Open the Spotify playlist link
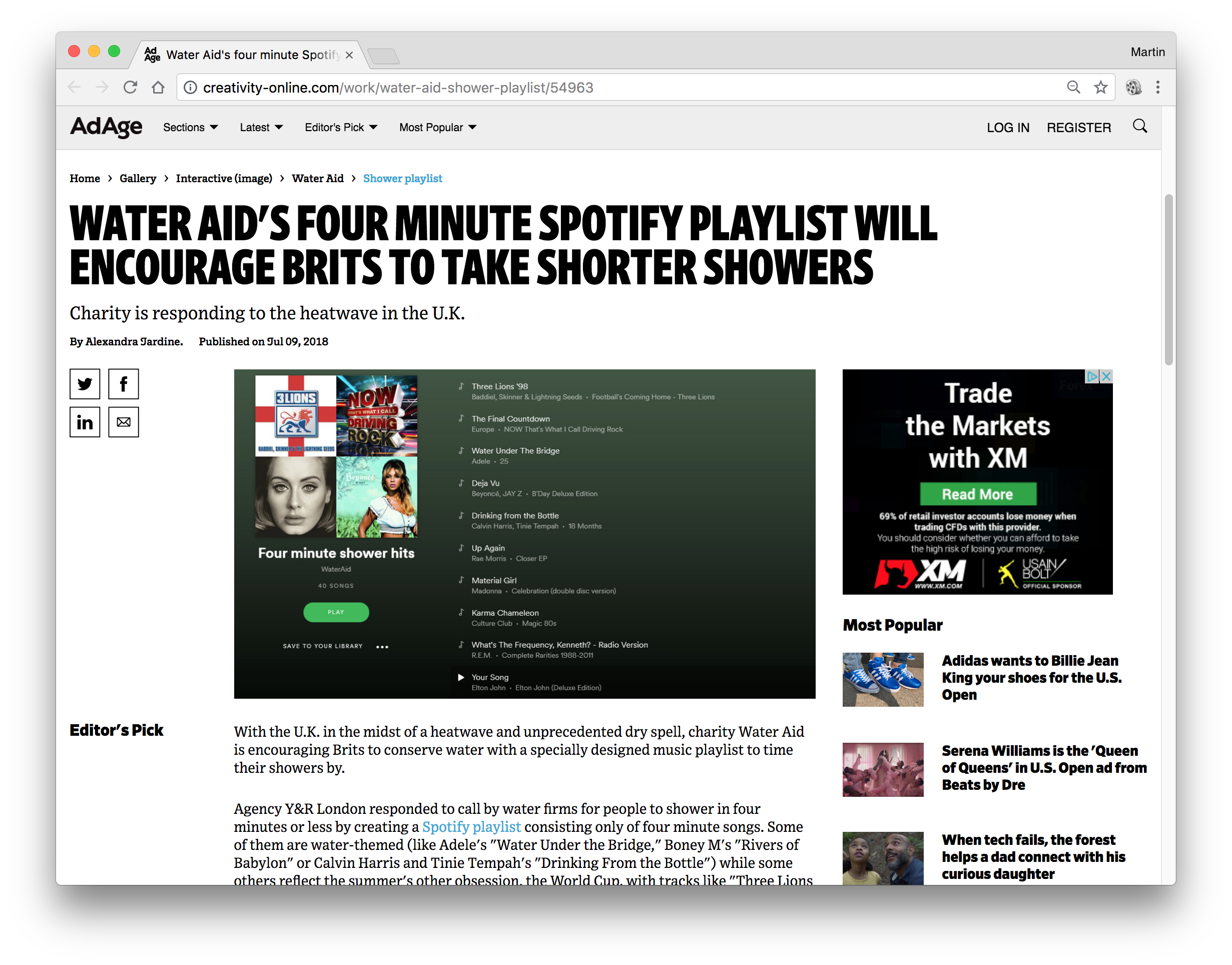Viewport: 1232px width, 965px height. (x=471, y=826)
